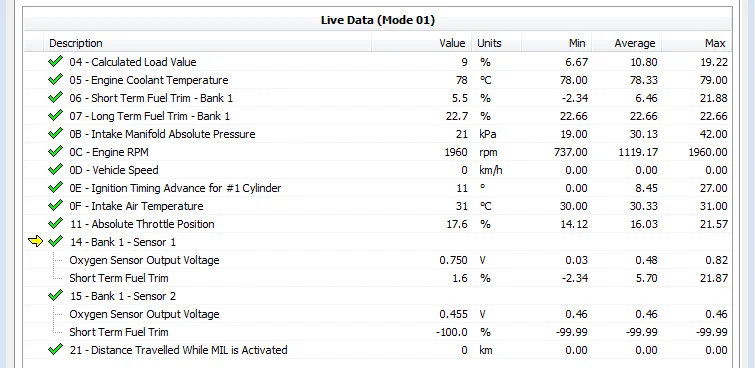Screen dimensions: 755x368
Task: Click checkmark for Intake Air Temperature
Action: (x=55, y=206)
